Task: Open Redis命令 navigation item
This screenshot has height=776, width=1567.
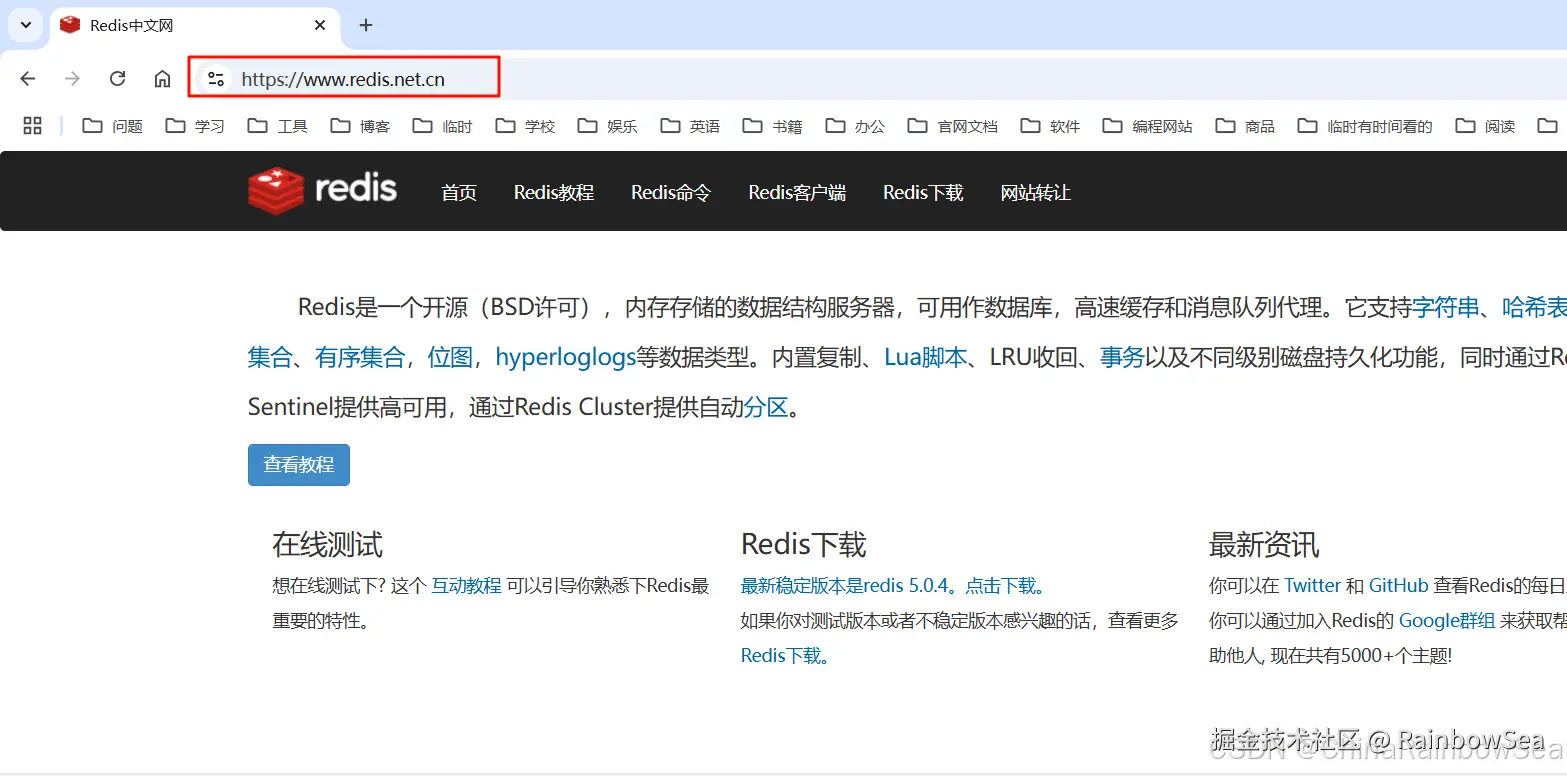Action: pyautogui.click(x=671, y=193)
